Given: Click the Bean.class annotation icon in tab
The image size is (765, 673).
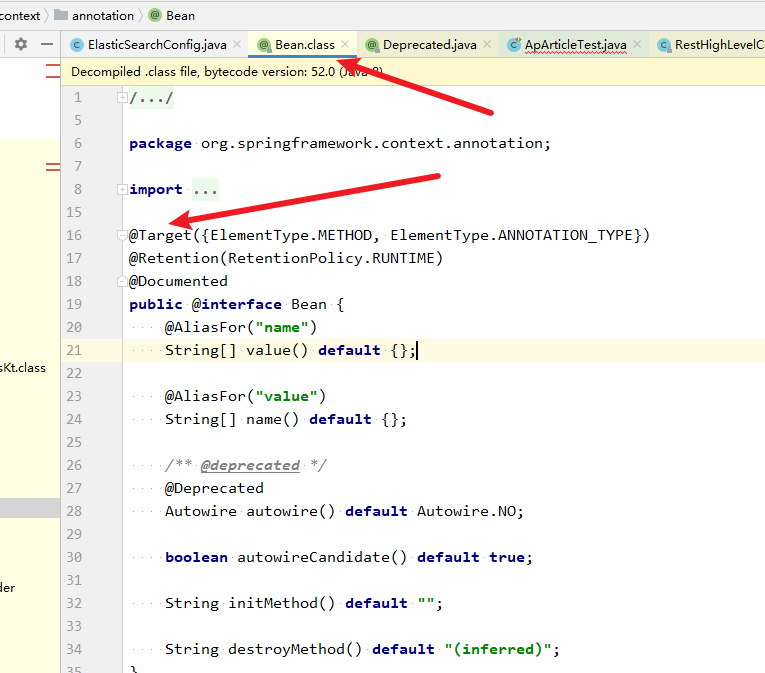Looking at the screenshot, I should [x=264, y=45].
